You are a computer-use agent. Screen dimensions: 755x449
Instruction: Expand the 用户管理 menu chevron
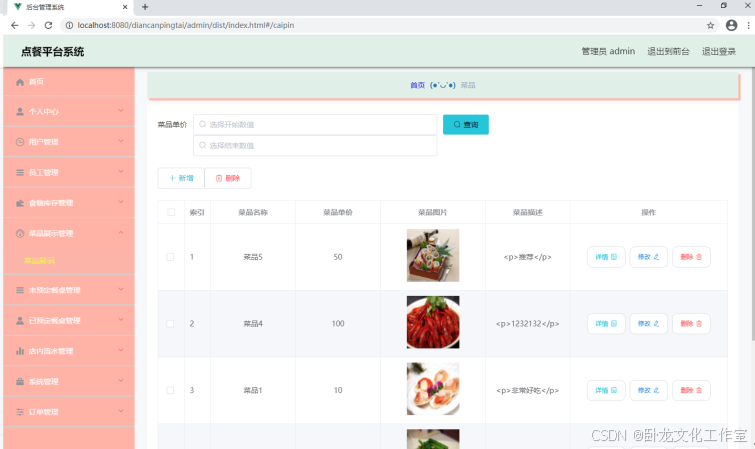tap(121, 141)
